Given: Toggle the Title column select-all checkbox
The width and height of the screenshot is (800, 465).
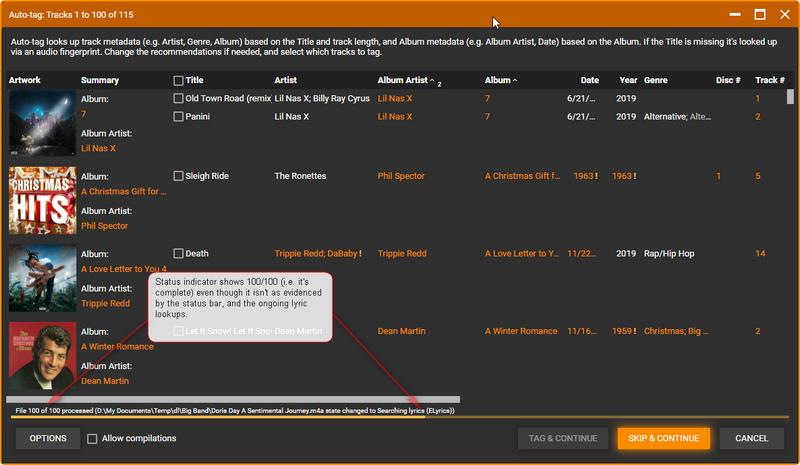Looking at the screenshot, I should (x=178, y=81).
